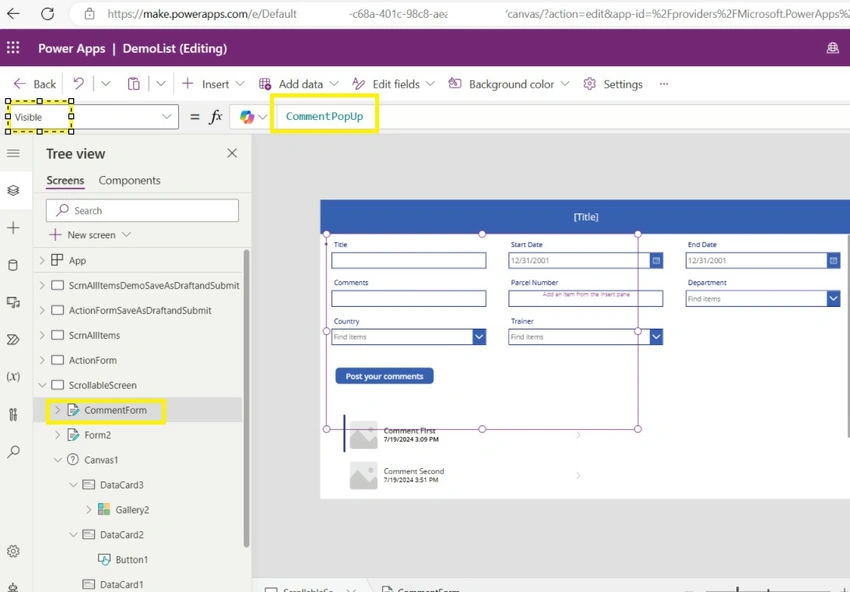Open the toolbar overflow ellipsis menu
The width and height of the screenshot is (850, 592).
pyautogui.click(x=664, y=84)
